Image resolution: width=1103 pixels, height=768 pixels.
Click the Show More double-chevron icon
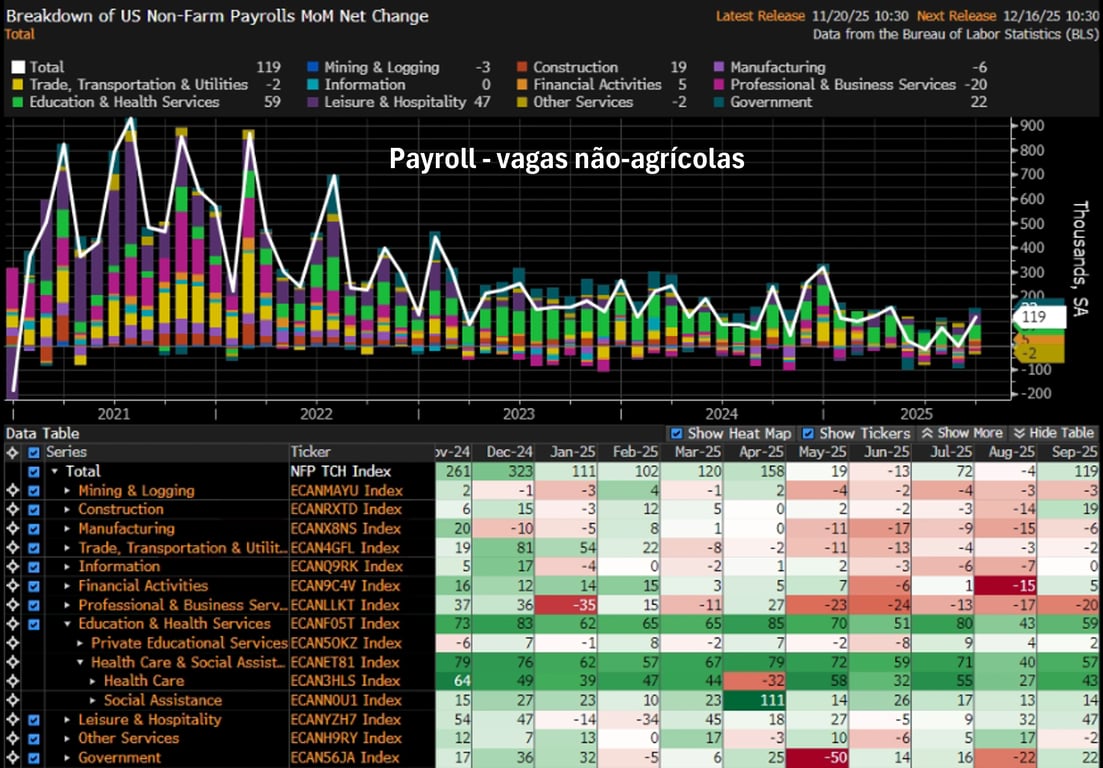pyautogui.click(x=927, y=434)
